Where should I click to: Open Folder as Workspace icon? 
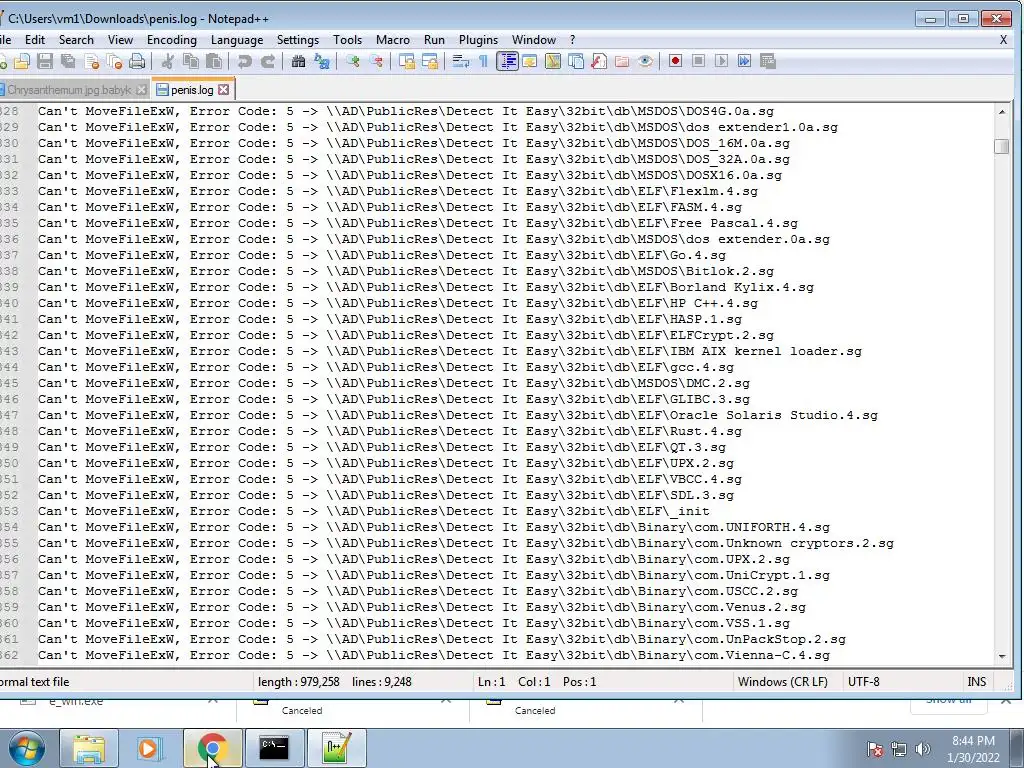click(622, 61)
